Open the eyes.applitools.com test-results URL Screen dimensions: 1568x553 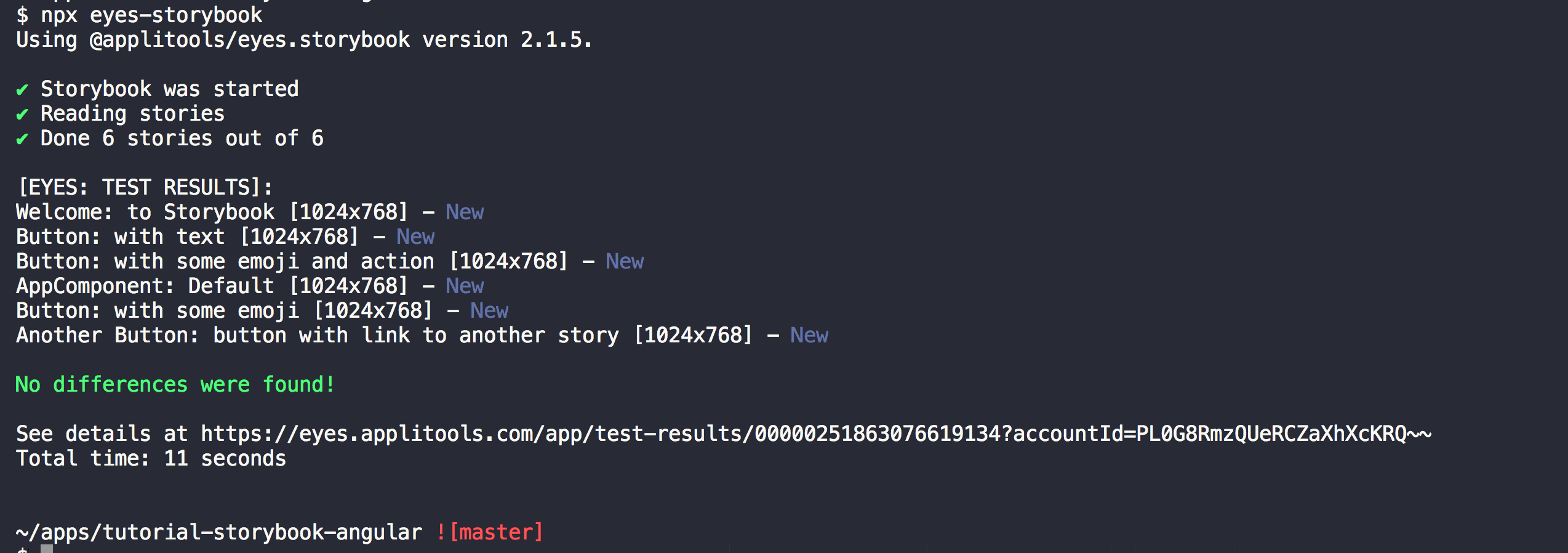tap(816, 434)
